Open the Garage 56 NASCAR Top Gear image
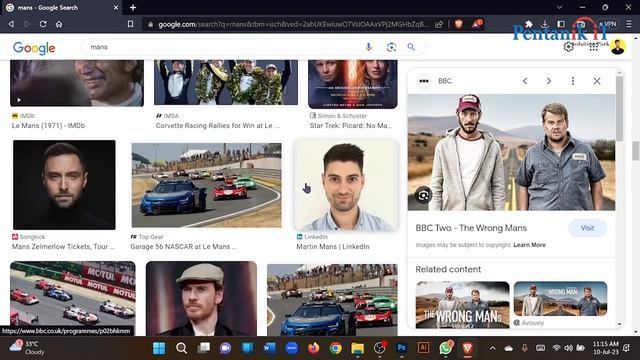The image size is (640, 360). pos(207,185)
